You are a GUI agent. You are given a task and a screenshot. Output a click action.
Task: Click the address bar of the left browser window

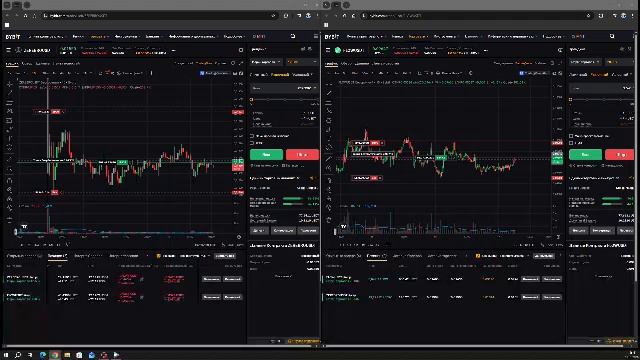coord(159,16)
